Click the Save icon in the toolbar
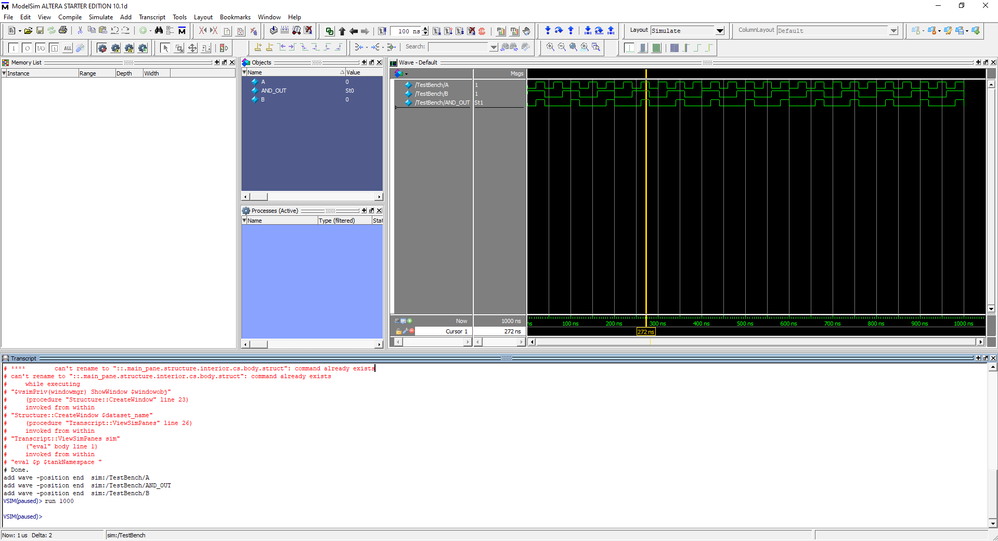Image resolution: width=998 pixels, height=541 pixels. (39, 31)
